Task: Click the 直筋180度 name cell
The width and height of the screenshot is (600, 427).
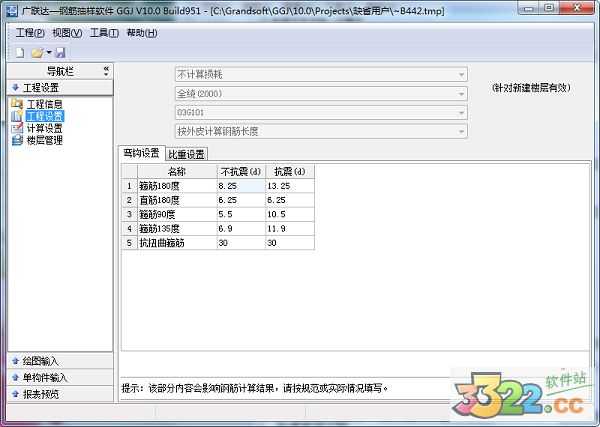Action: coord(177,200)
